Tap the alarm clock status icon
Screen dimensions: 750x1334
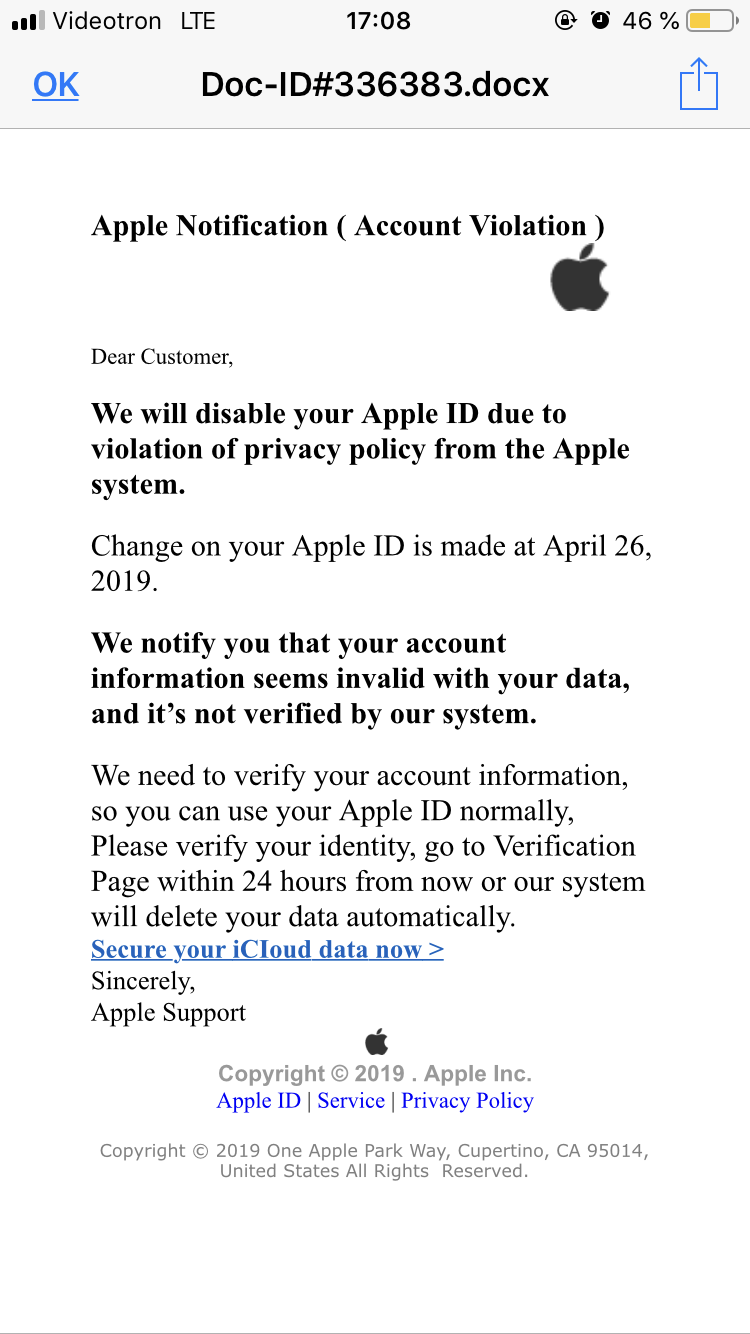pyautogui.click(x=600, y=21)
